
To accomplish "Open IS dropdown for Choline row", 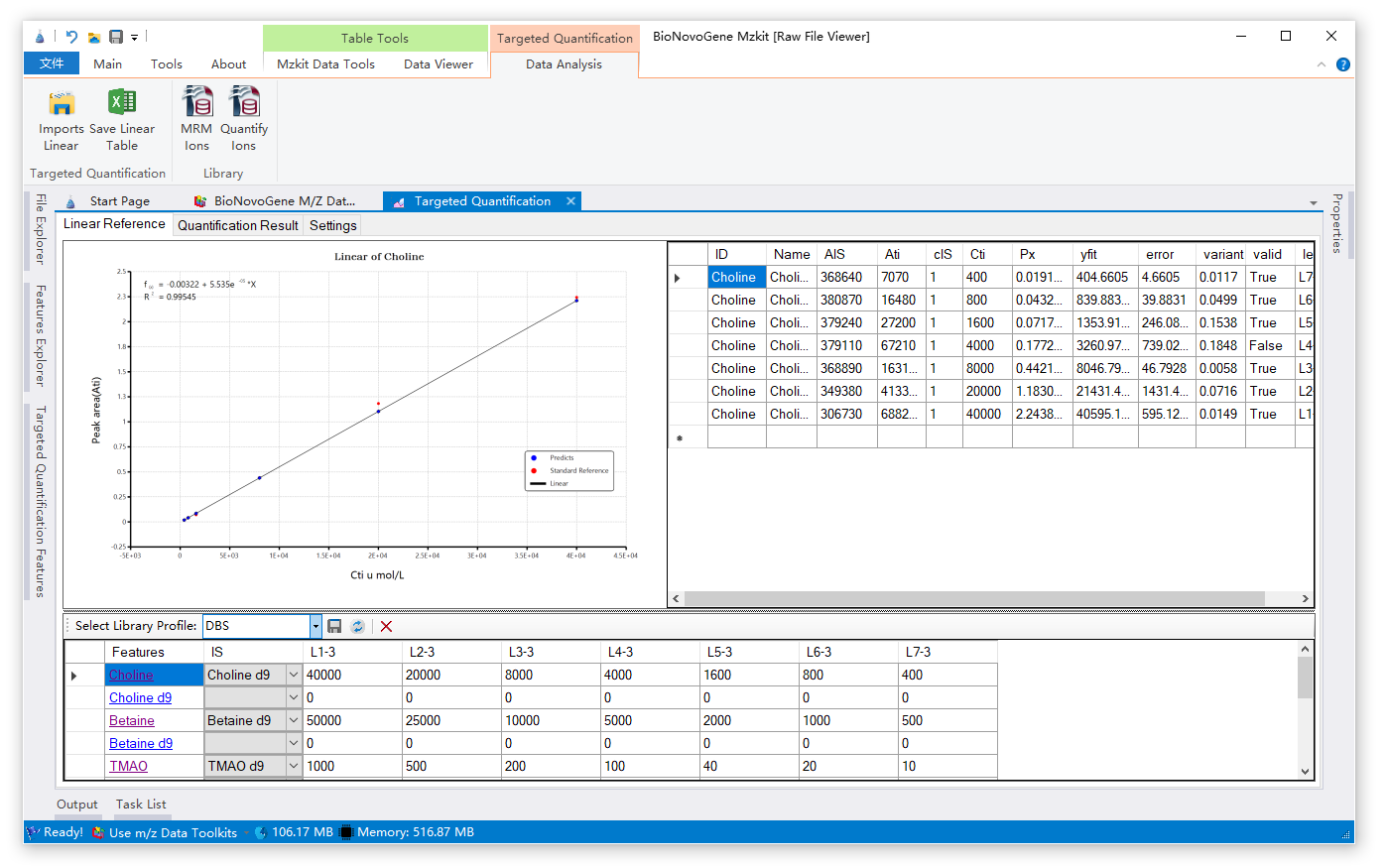I will (x=294, y=675).
